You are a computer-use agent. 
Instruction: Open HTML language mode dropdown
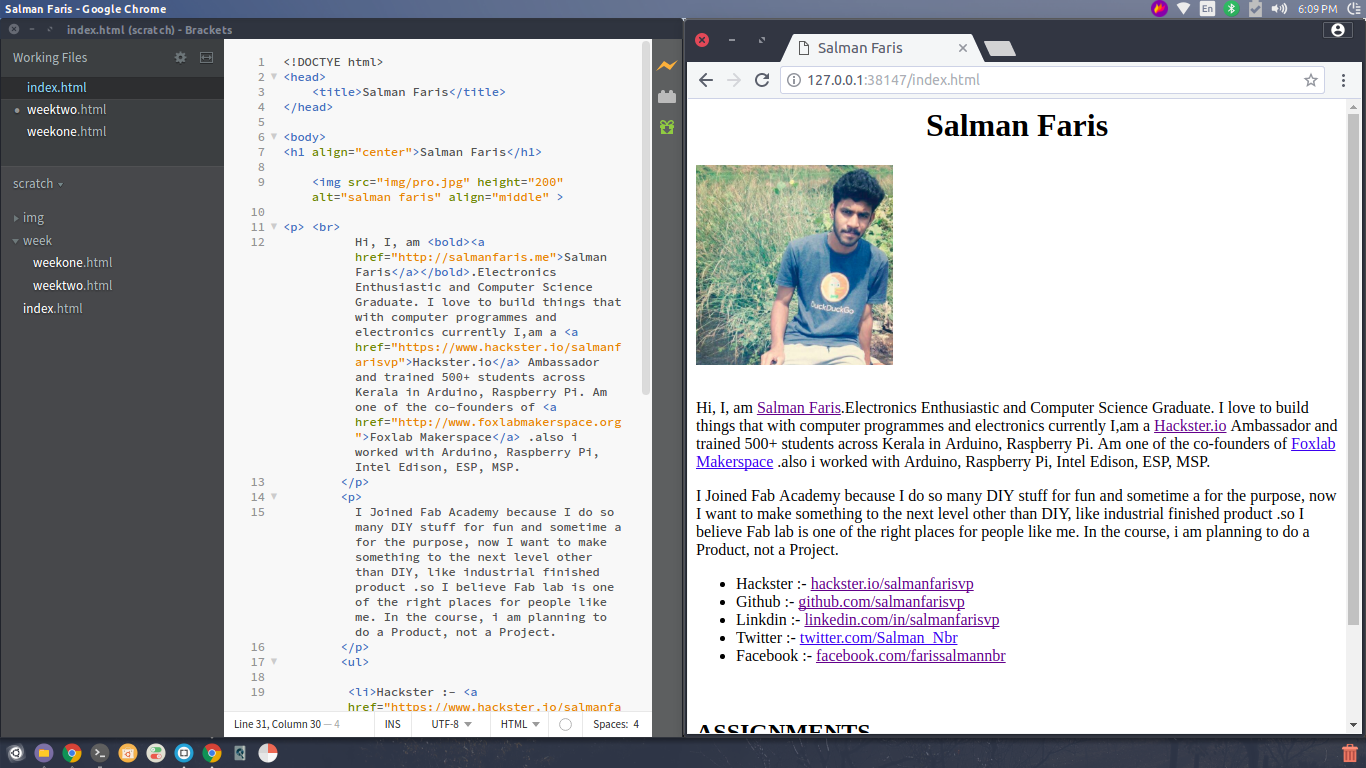pos(520,724)
